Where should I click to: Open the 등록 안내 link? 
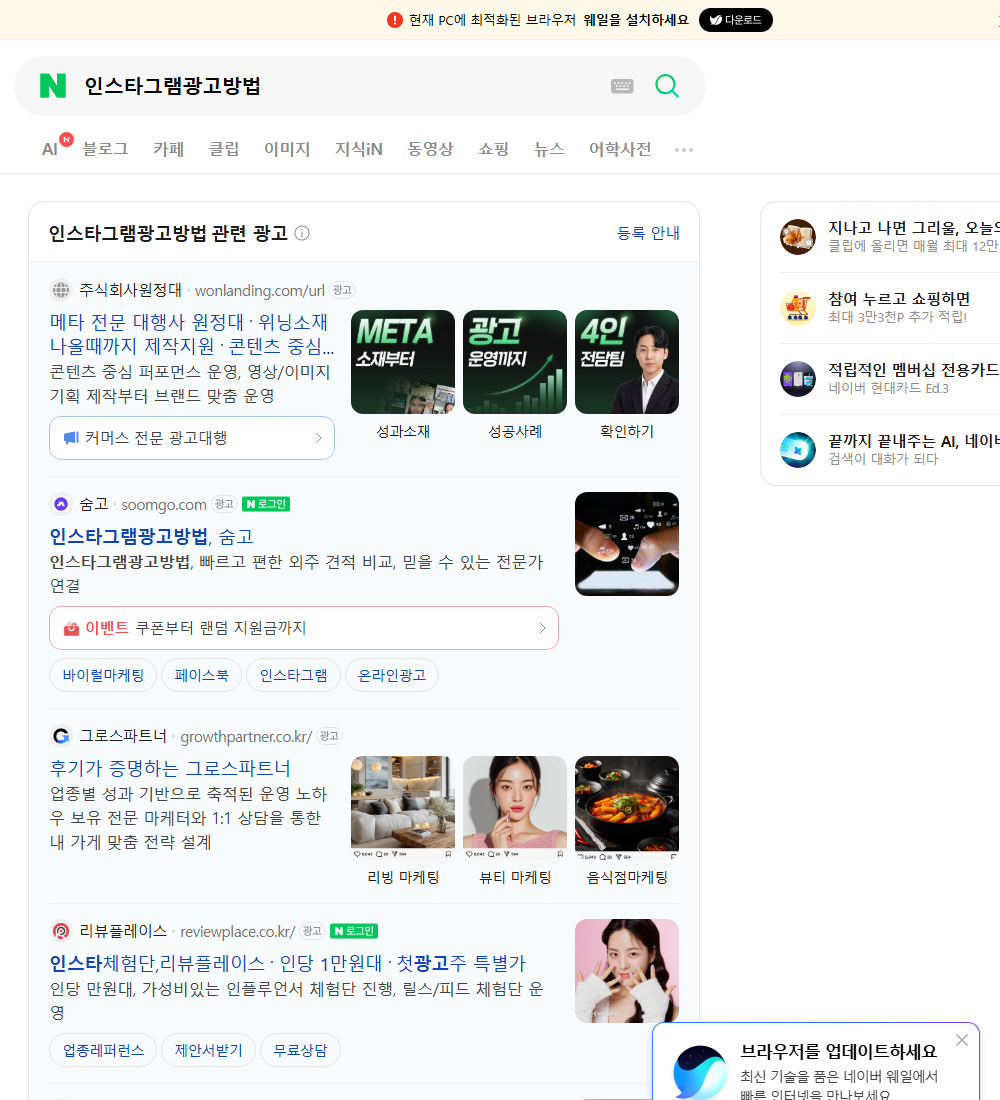(648, 233)
